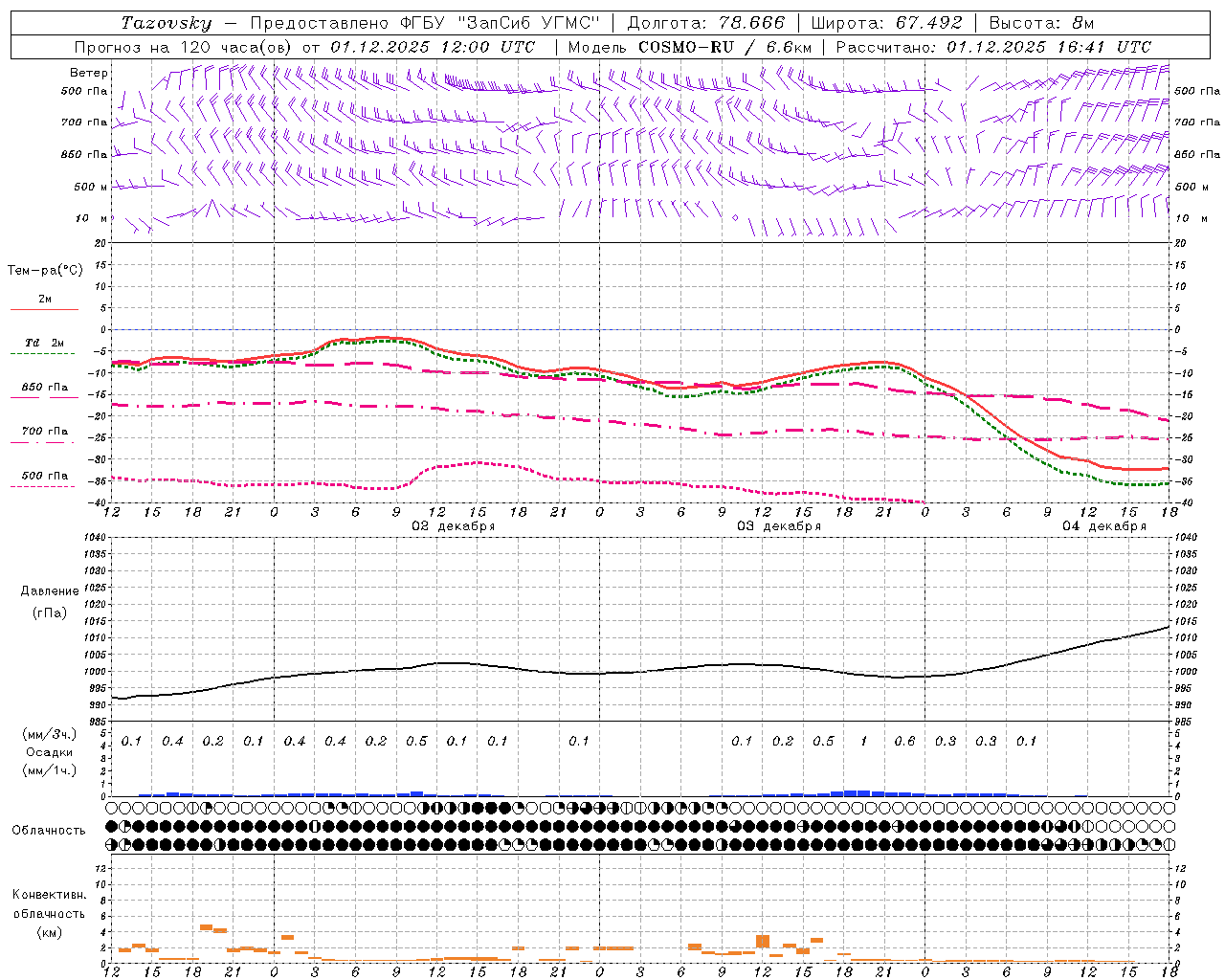
Task: Click the 700 гПа label in temperature legend
Action: [45, 432]
